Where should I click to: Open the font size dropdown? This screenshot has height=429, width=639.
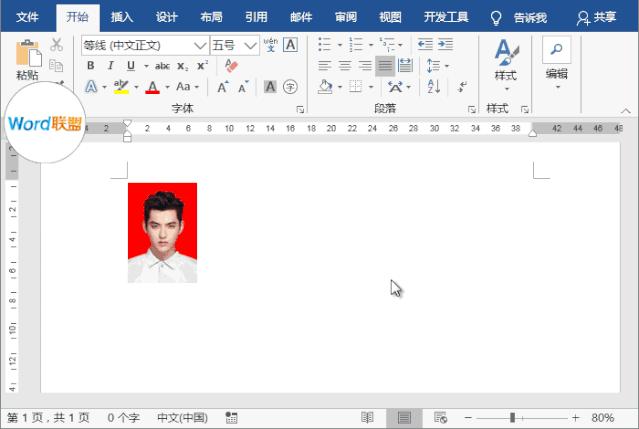pyautogui.click(x=250, y=45)
